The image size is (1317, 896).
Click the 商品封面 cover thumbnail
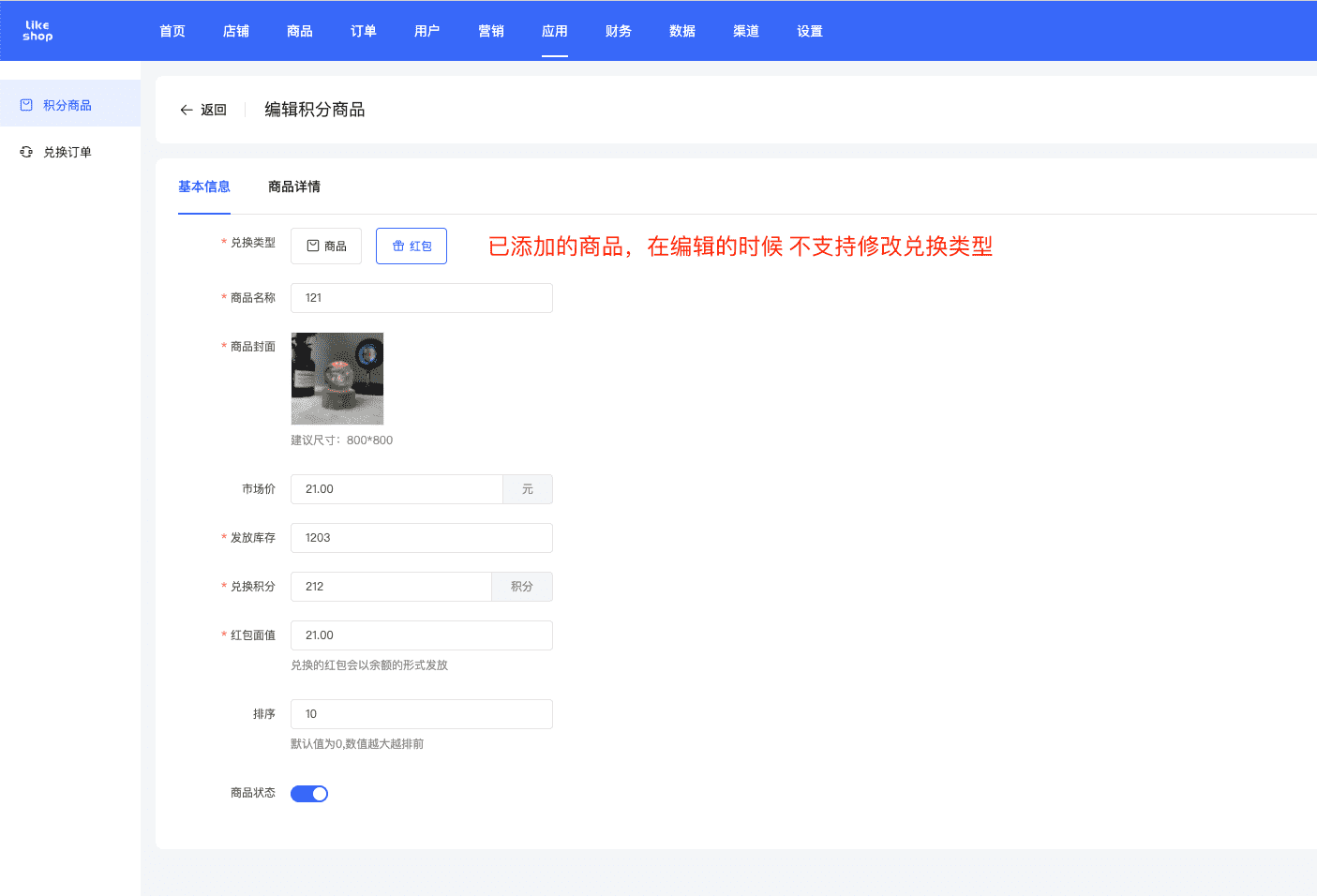(337, 379)
